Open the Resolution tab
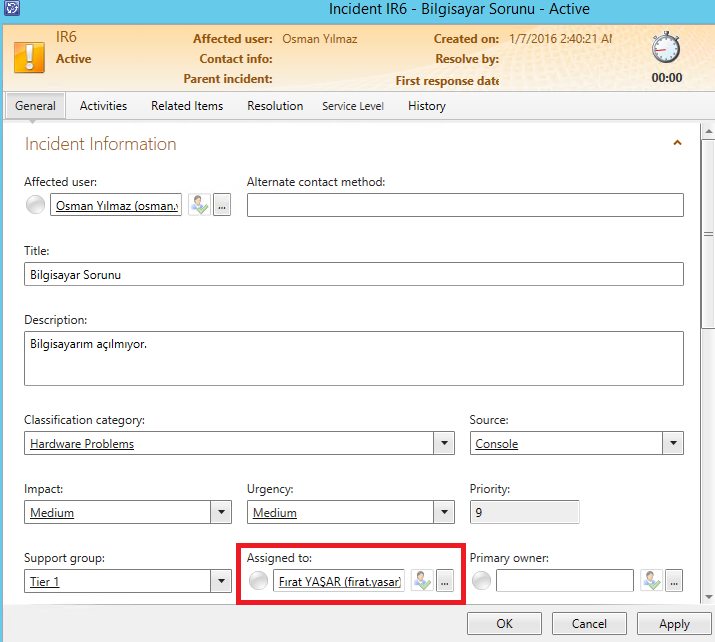This screenshot has width=715, height=642. pyautogui.click(x=275, y=106)
